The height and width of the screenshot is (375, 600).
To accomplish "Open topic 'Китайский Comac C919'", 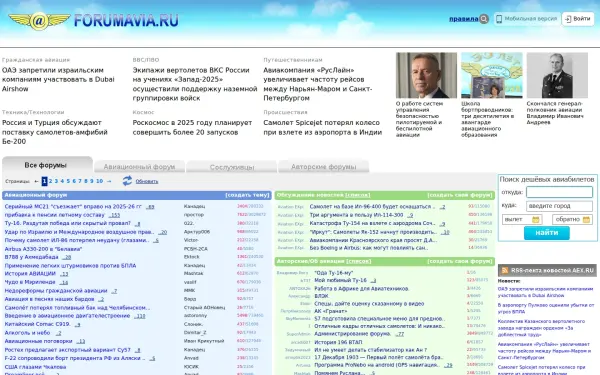I will [x=38, y=324].
